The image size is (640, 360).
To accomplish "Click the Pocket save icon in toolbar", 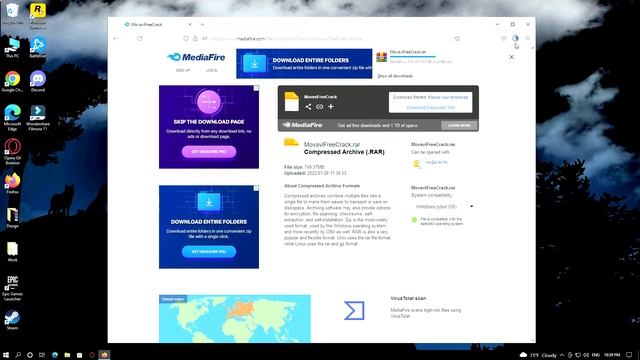I will coord(503,38).
